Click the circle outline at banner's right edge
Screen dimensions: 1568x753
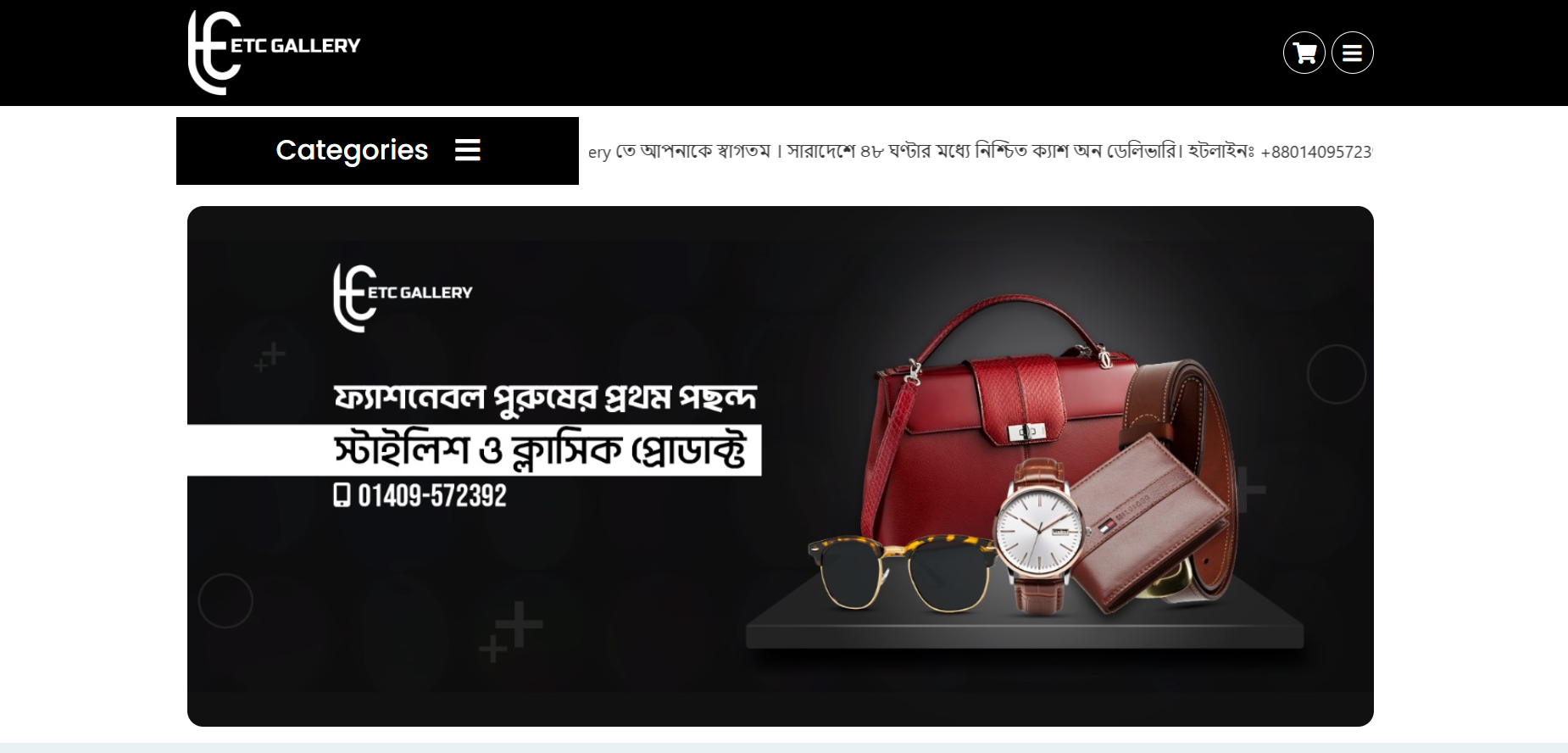coord(1336,374)
